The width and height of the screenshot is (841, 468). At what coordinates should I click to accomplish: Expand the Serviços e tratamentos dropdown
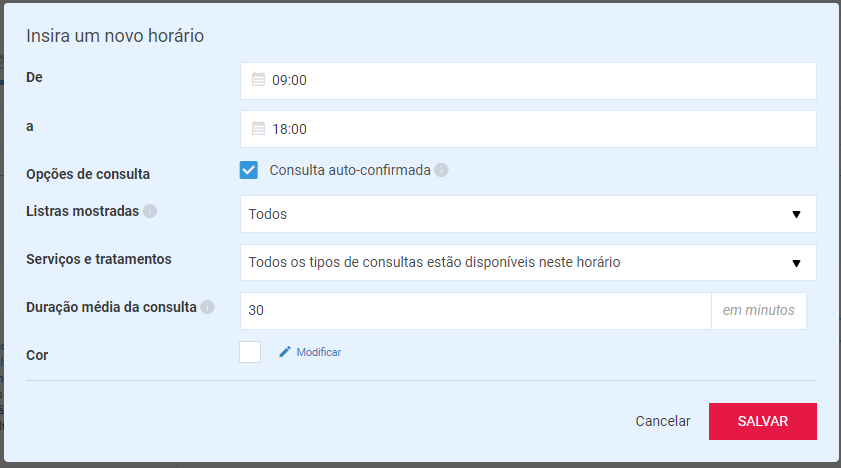point(528,262)
